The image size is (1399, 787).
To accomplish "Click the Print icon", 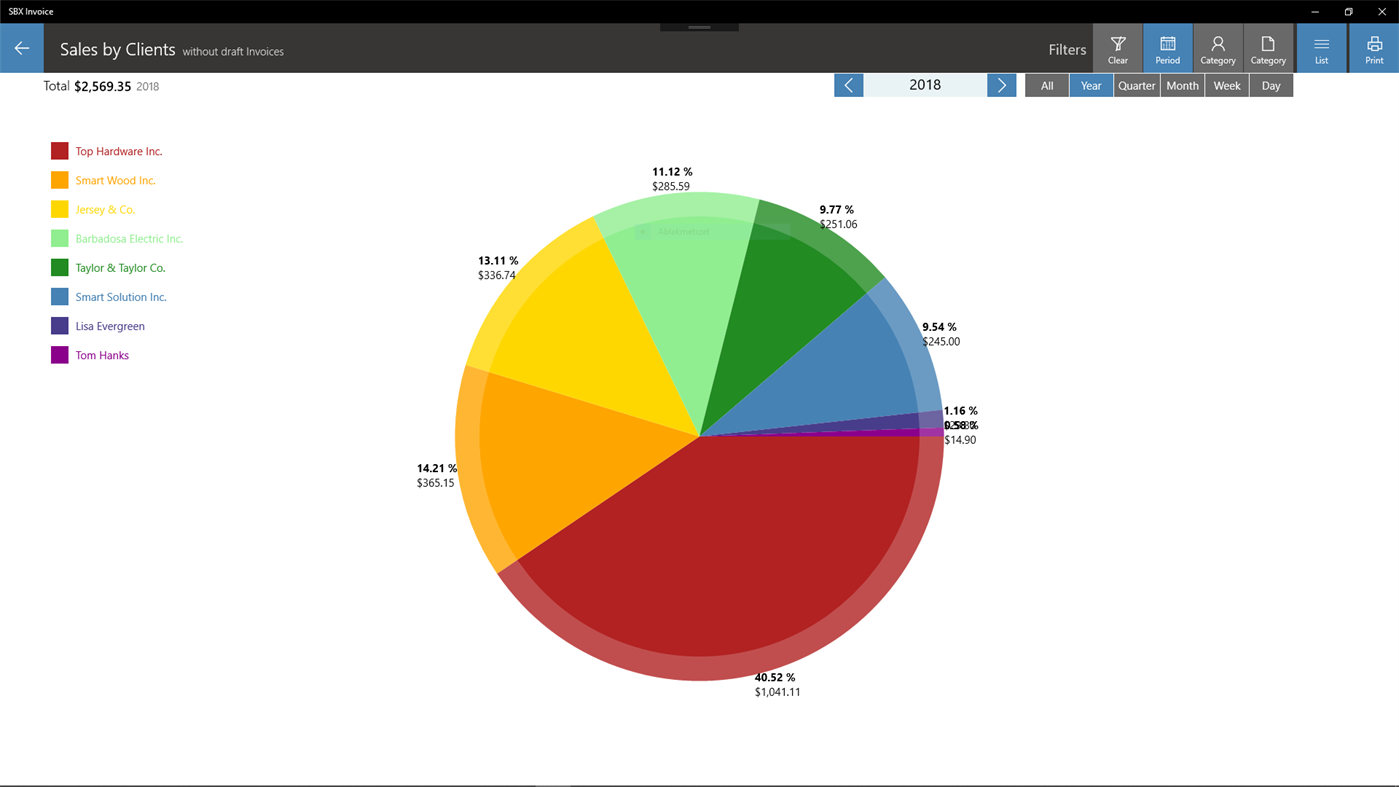I will click(1373, 45).
